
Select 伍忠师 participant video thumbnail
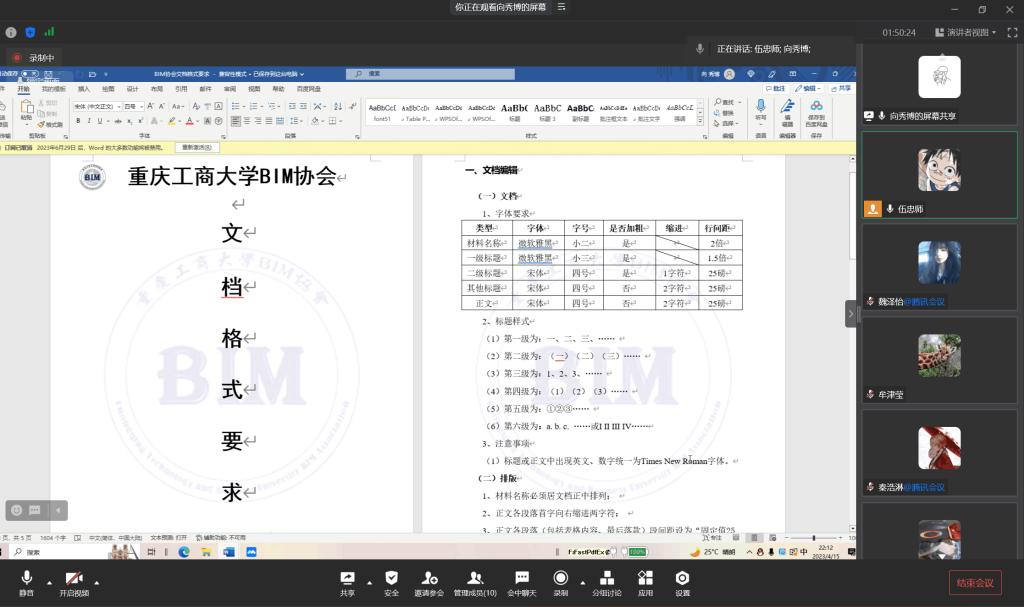[x=939, y=170]
